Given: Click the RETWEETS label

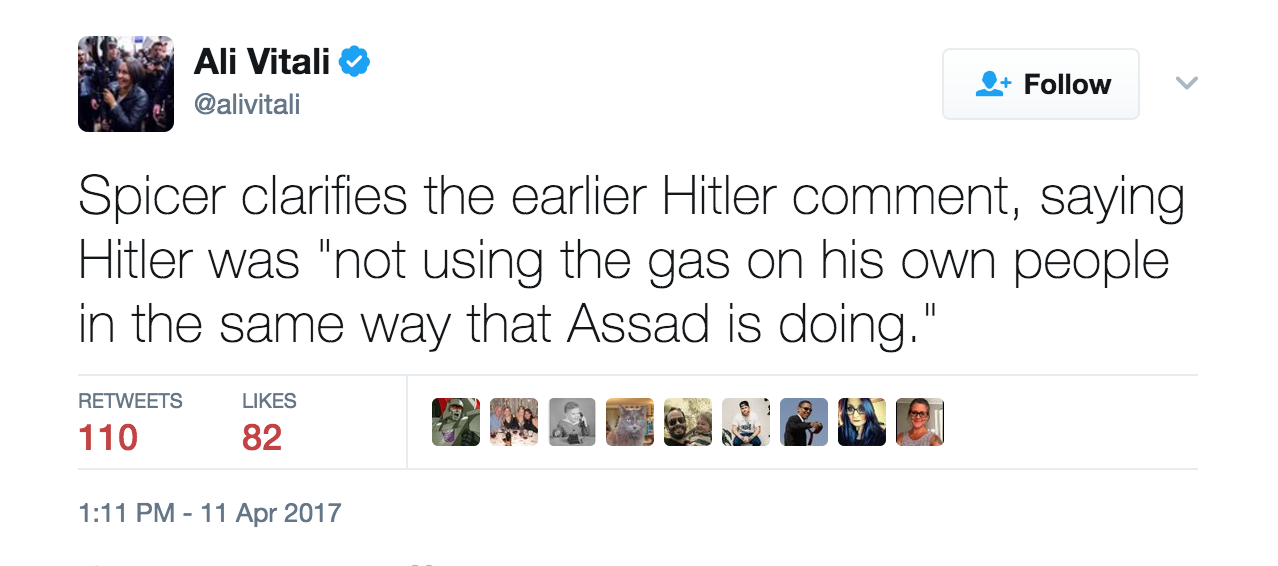Looking at the screenshot, I should 130,402.
